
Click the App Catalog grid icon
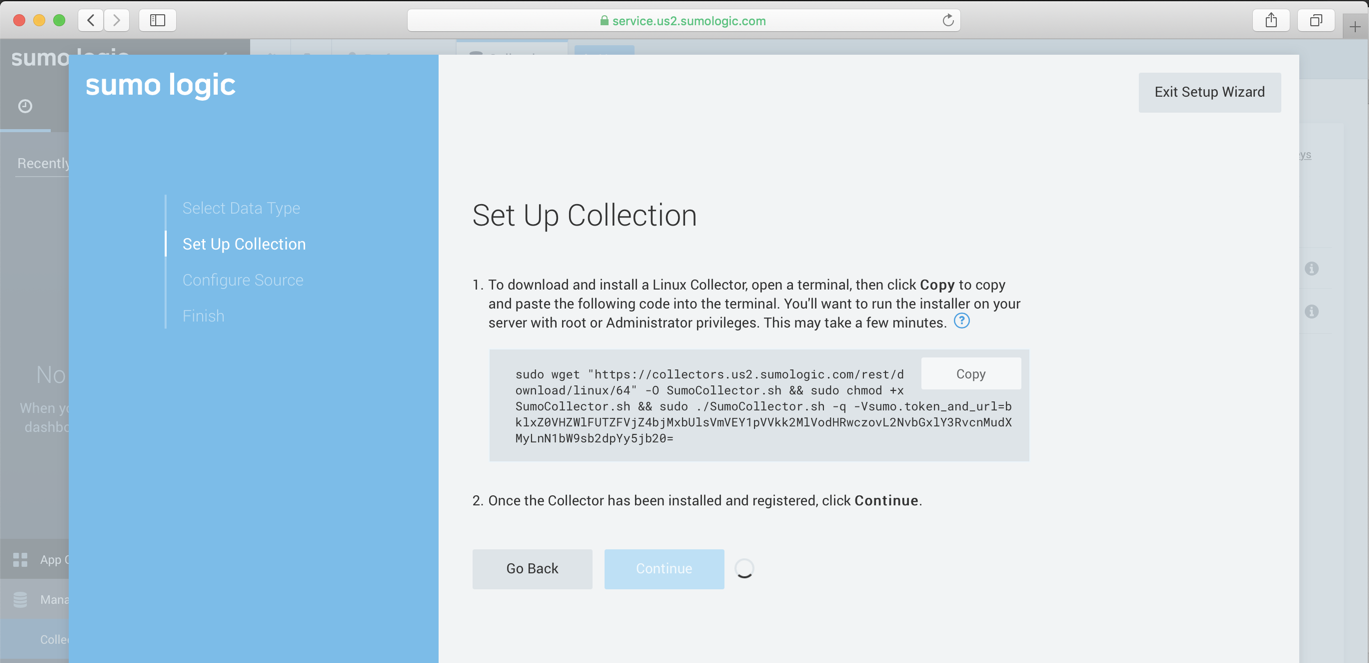(20, 560)
